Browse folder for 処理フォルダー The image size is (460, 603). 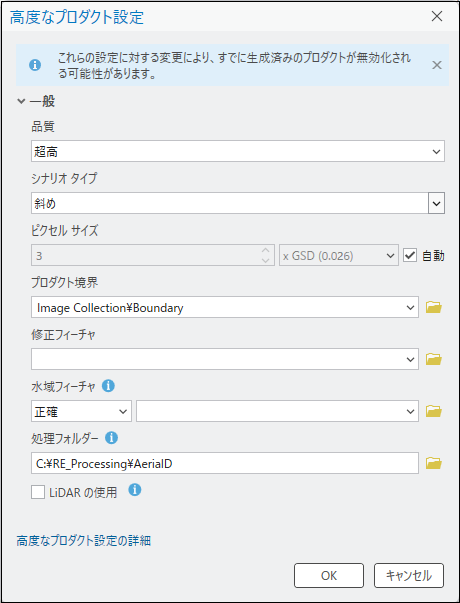coord(433,463)
